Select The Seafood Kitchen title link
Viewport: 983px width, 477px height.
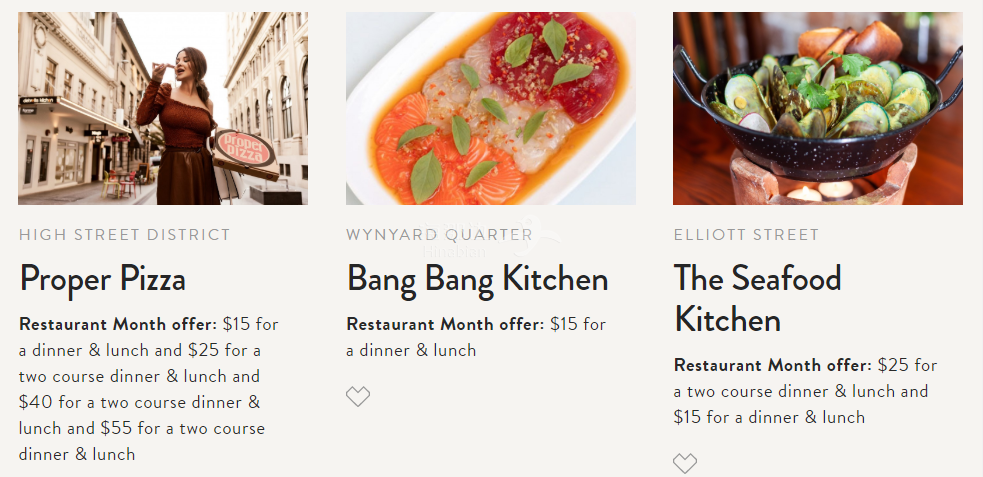(x=757, y=298)
